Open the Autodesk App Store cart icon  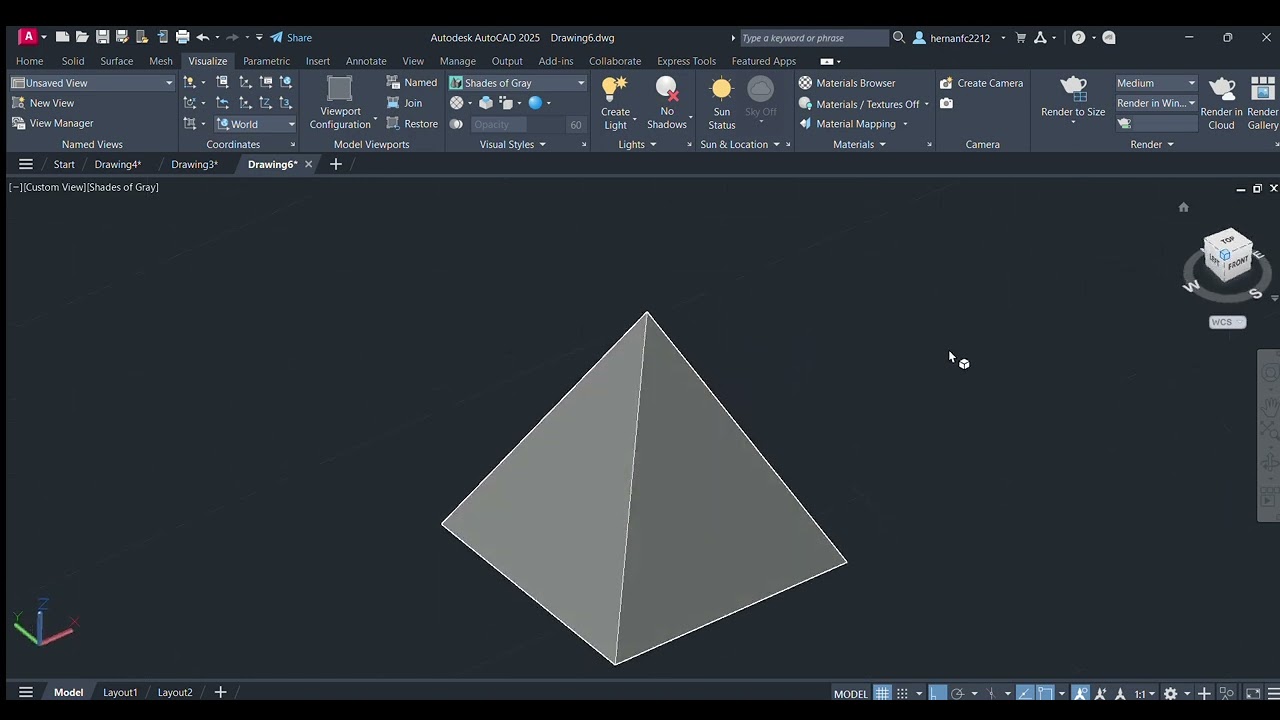[1021, 37]
